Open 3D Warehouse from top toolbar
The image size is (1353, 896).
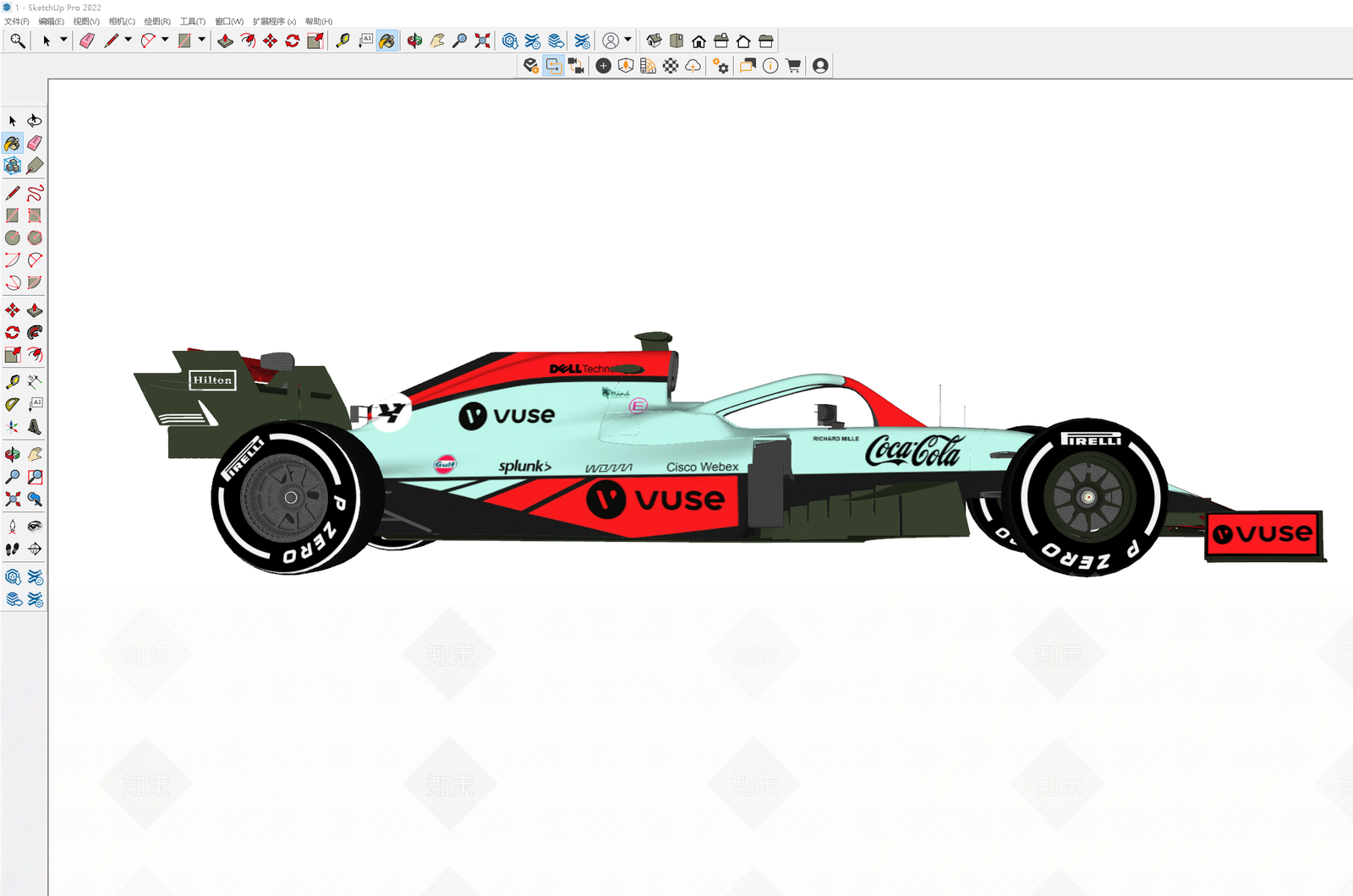click(510, 41)
